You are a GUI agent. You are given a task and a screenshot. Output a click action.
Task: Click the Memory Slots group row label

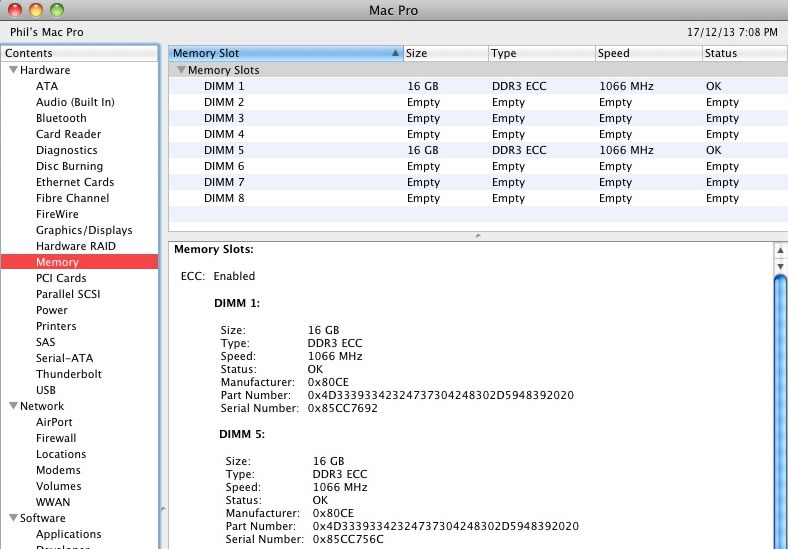tap(224, 70)
